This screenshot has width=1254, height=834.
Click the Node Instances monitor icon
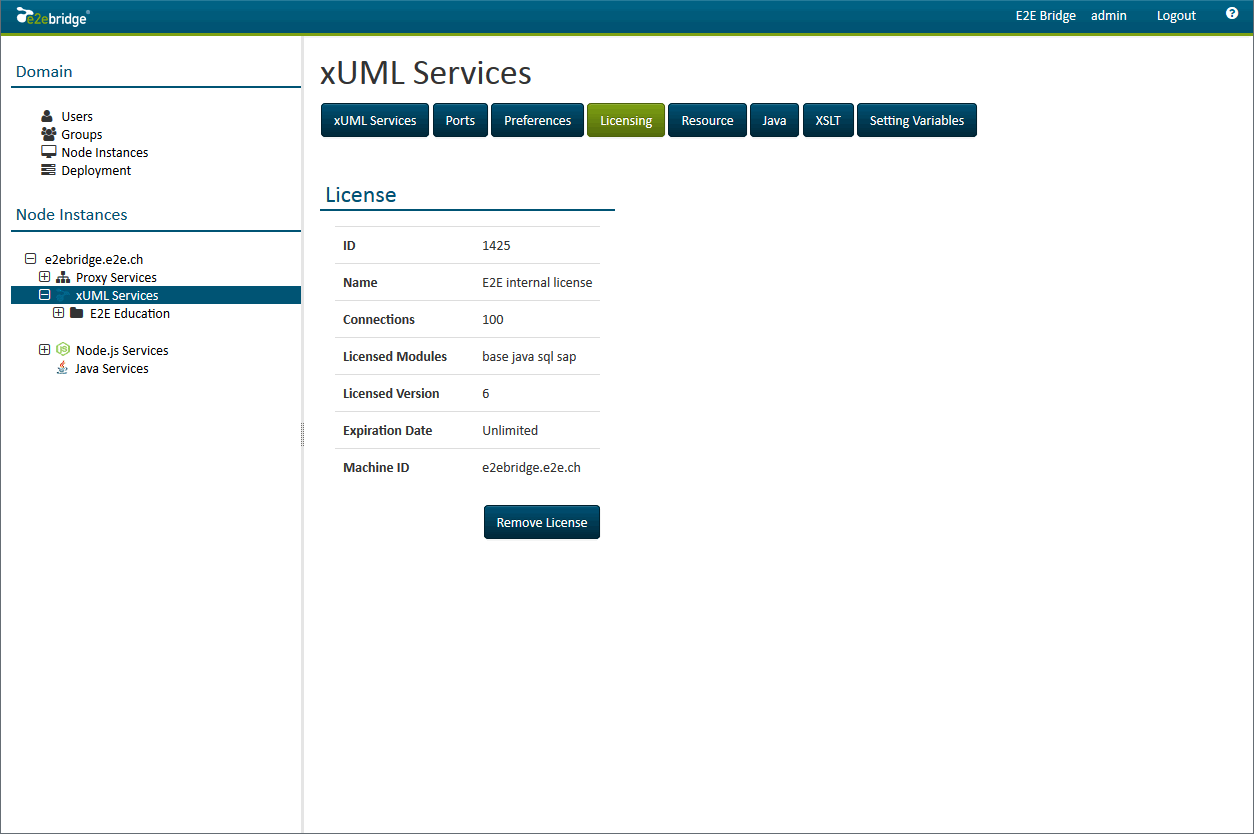(x=48, y=152)
